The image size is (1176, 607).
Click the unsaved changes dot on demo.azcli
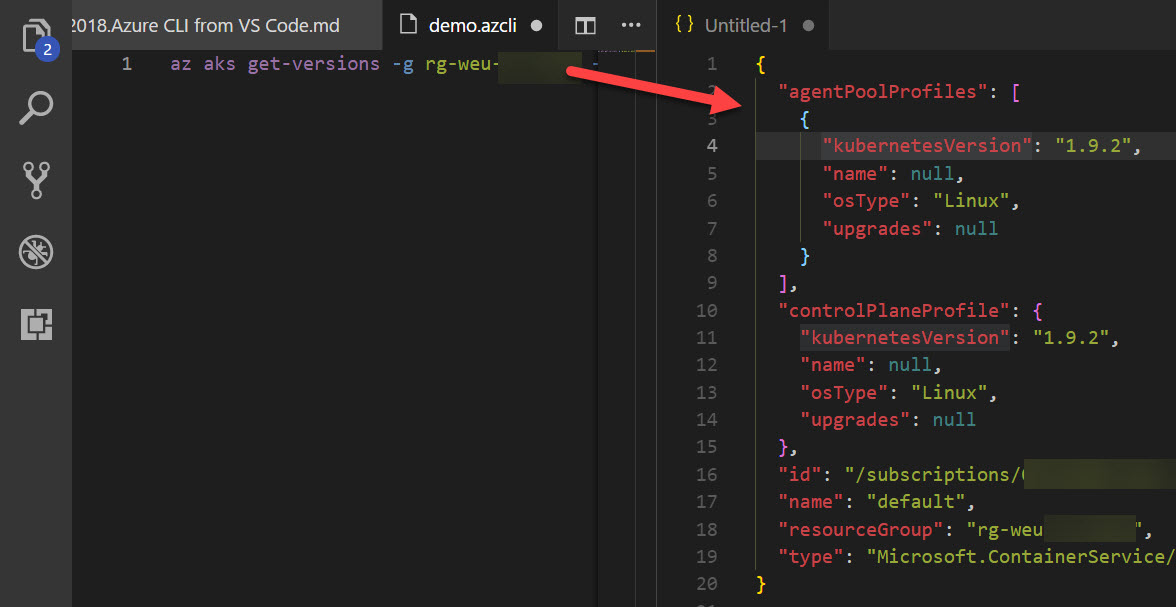(x=536, y=25)
